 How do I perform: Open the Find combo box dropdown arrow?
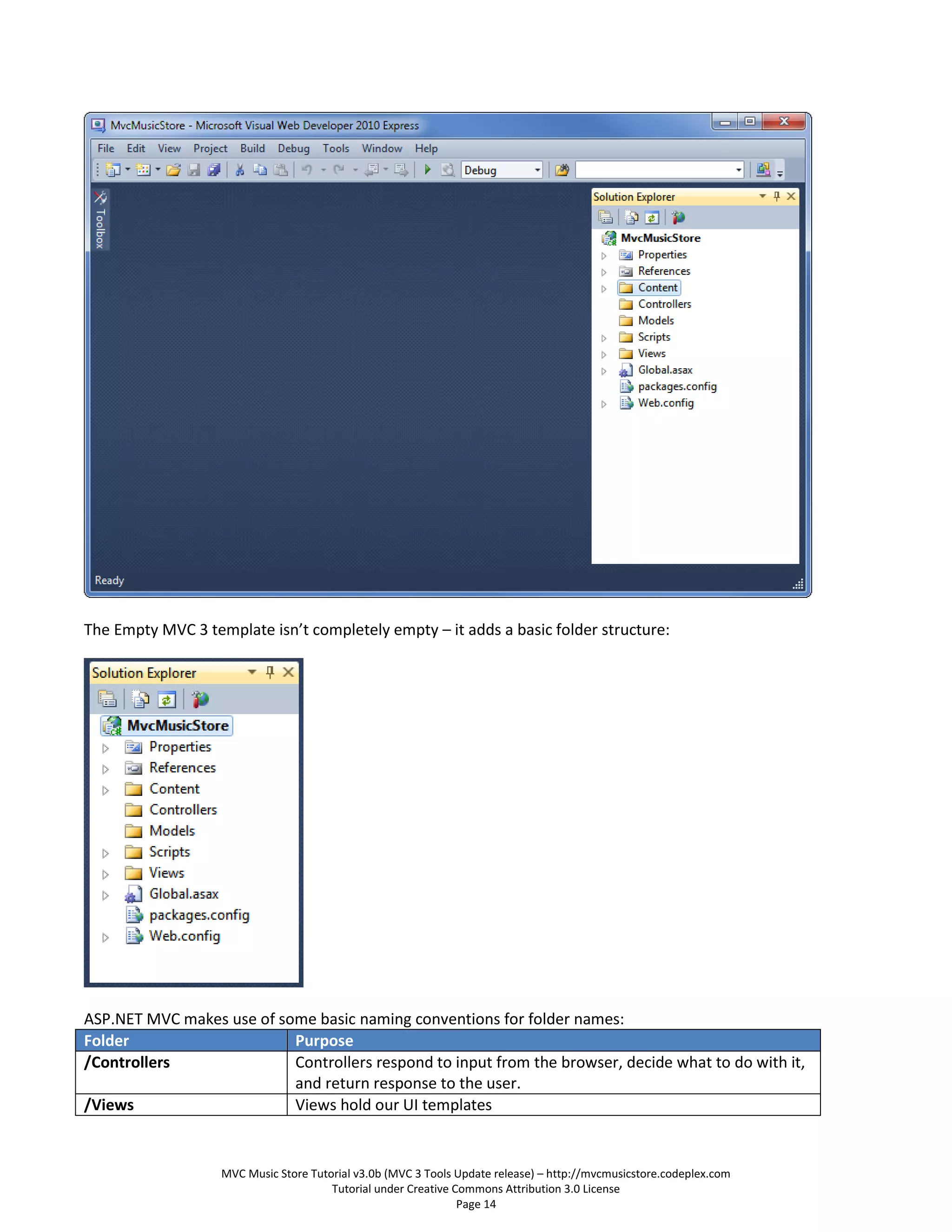click(x=738, y=170)
